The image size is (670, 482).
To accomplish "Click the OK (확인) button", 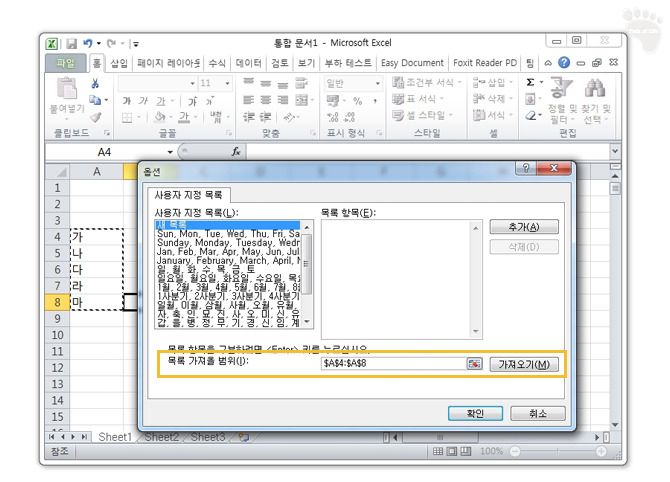I will point(475,413).
